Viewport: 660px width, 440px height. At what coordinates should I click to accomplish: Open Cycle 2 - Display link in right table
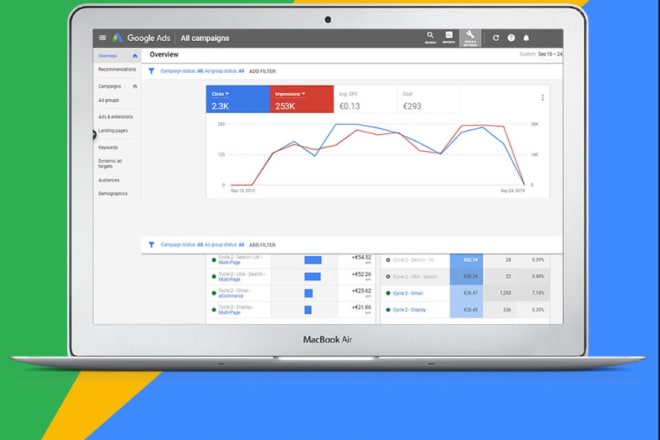point(409,310)
